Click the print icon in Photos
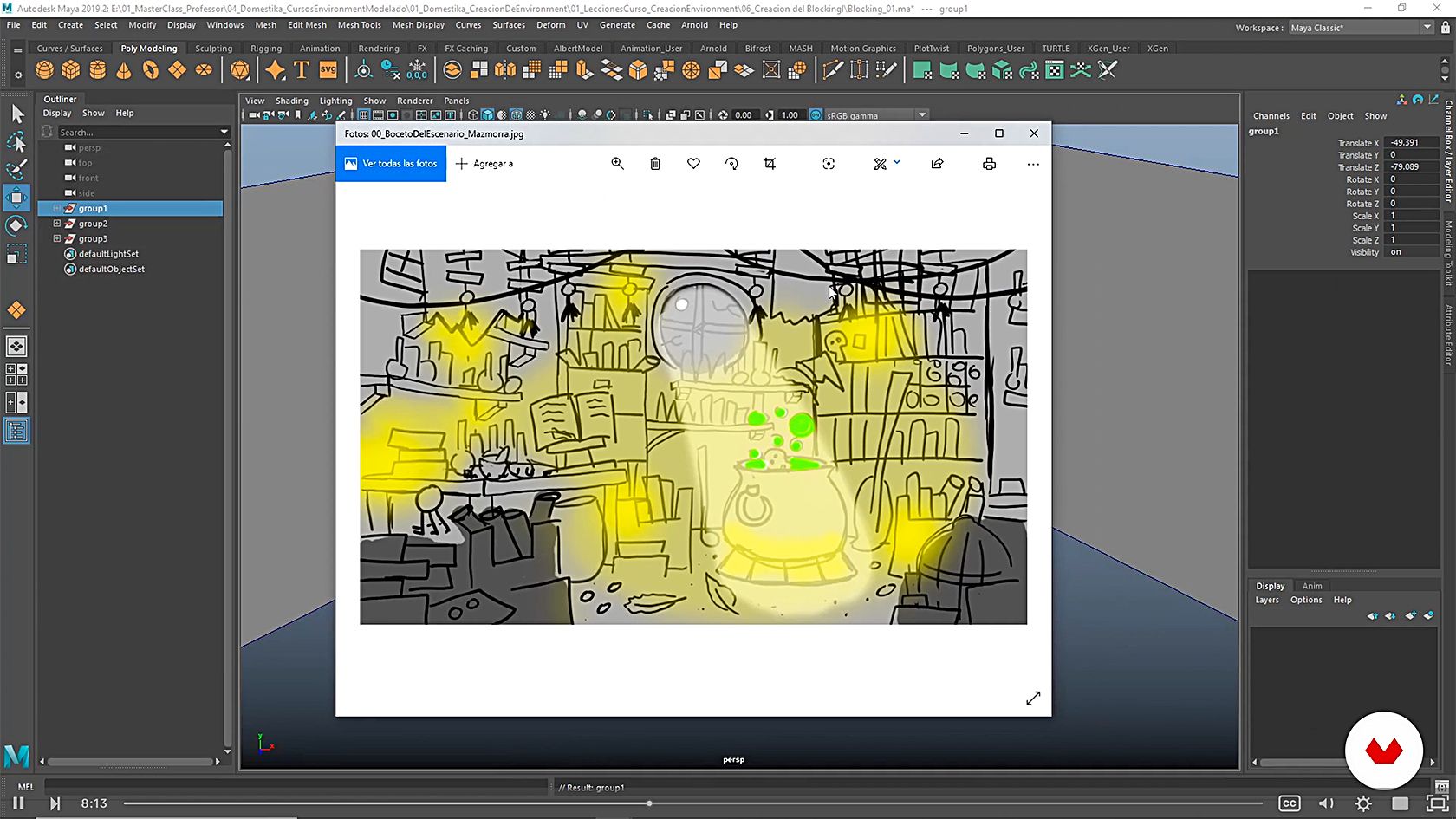 (x=989, y=164)
